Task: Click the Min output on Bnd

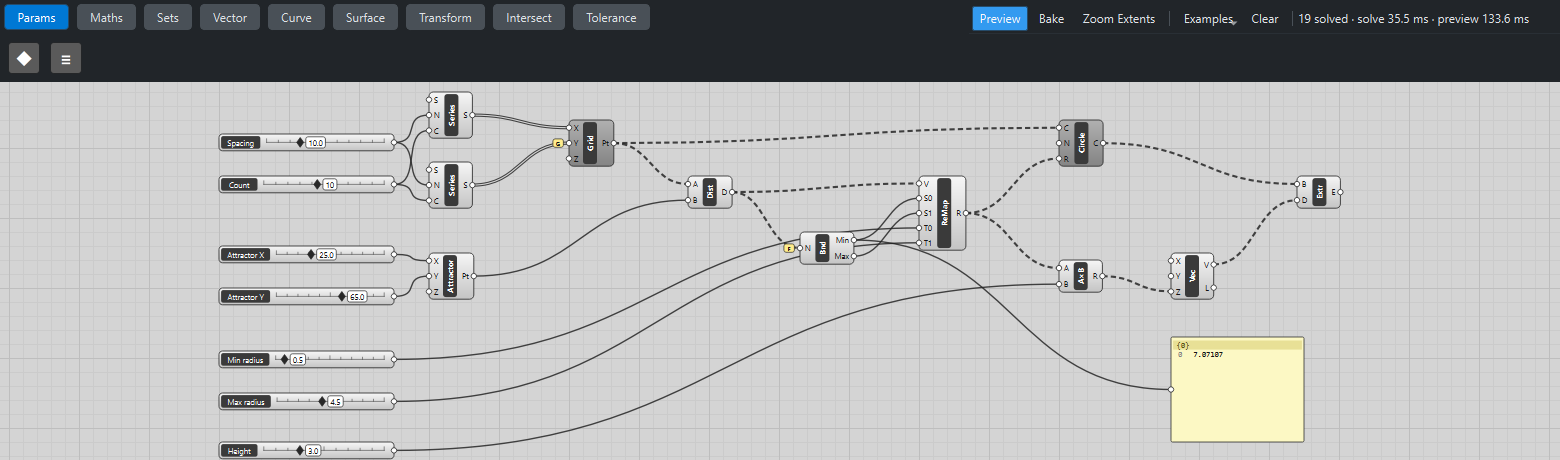Action: 854,240
